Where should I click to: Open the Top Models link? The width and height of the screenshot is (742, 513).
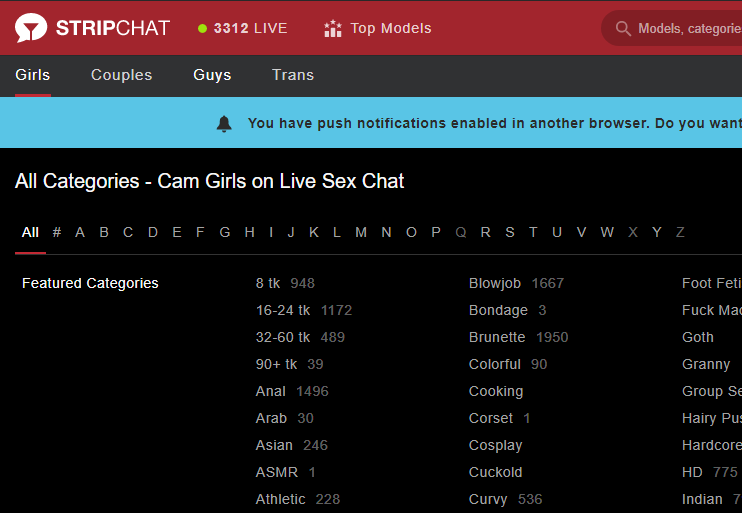pos(391,28)
